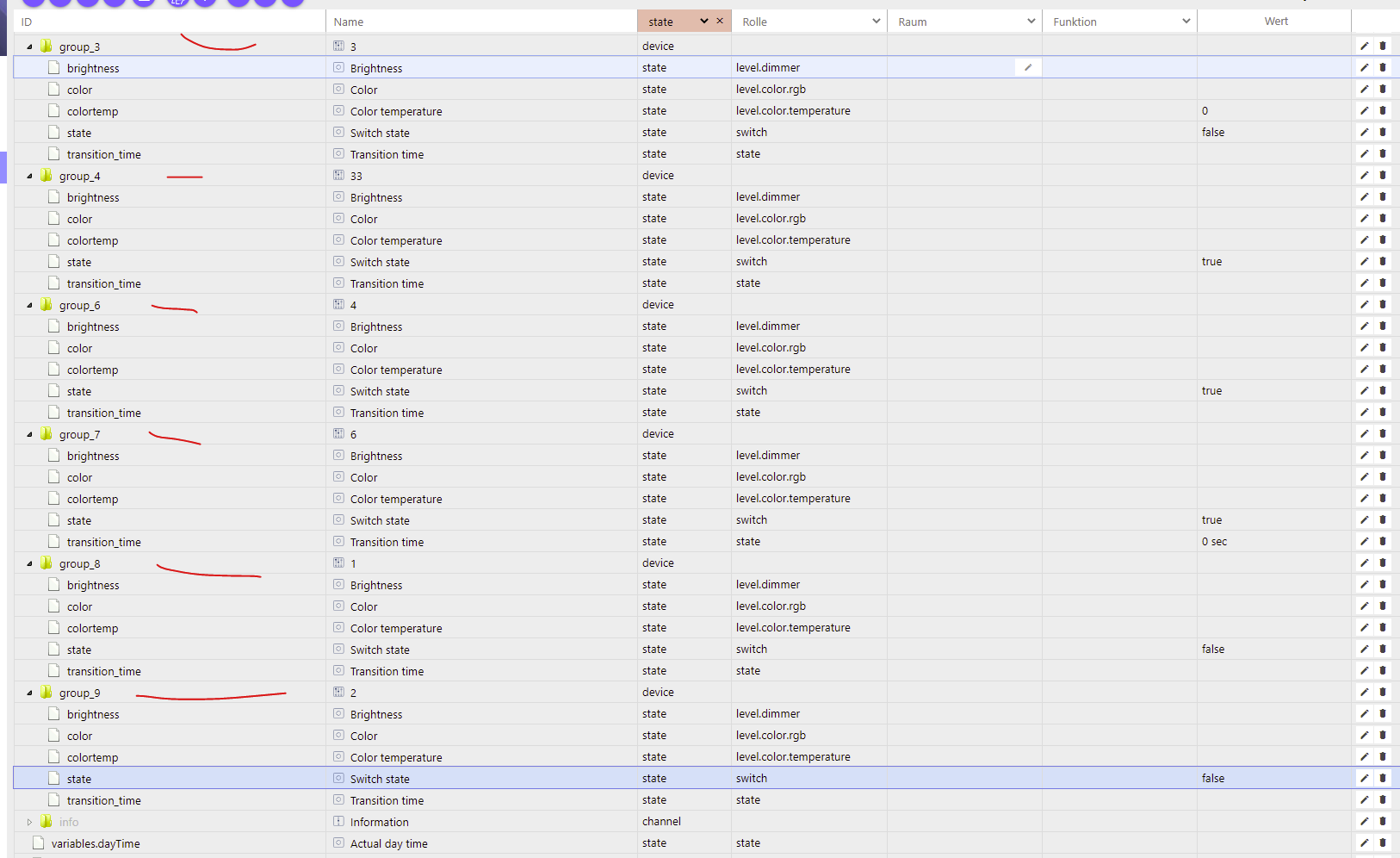Screen dimensions: 1400x858
Task: Click the group_6 folder icon
Action: pos(46,304)
